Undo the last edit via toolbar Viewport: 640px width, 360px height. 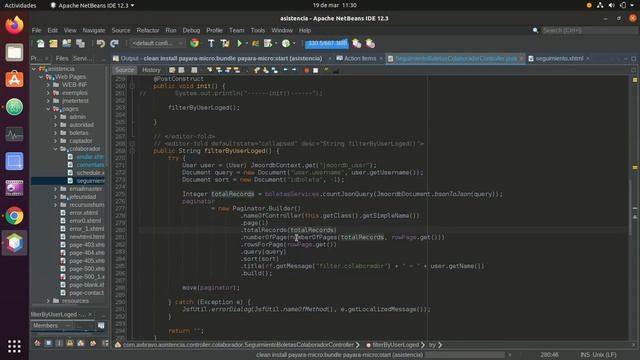click(101, 43)
